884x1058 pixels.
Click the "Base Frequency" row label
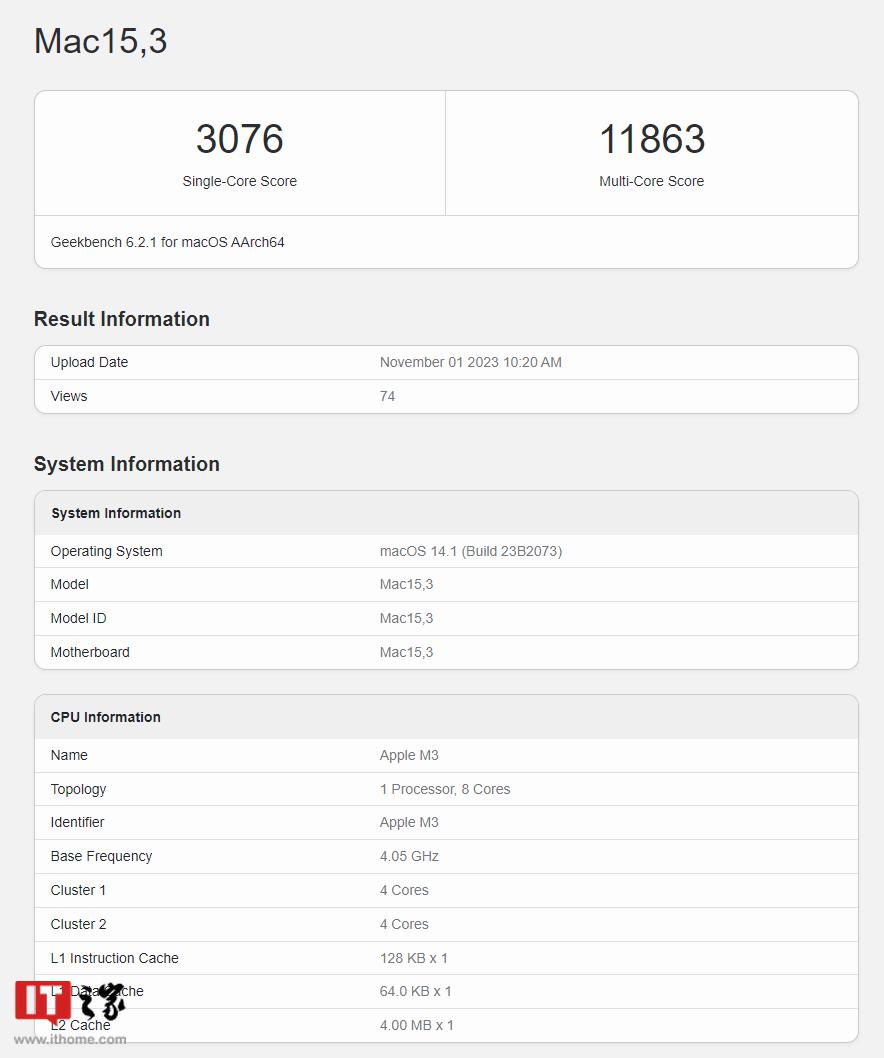click(x=101, y=856)
